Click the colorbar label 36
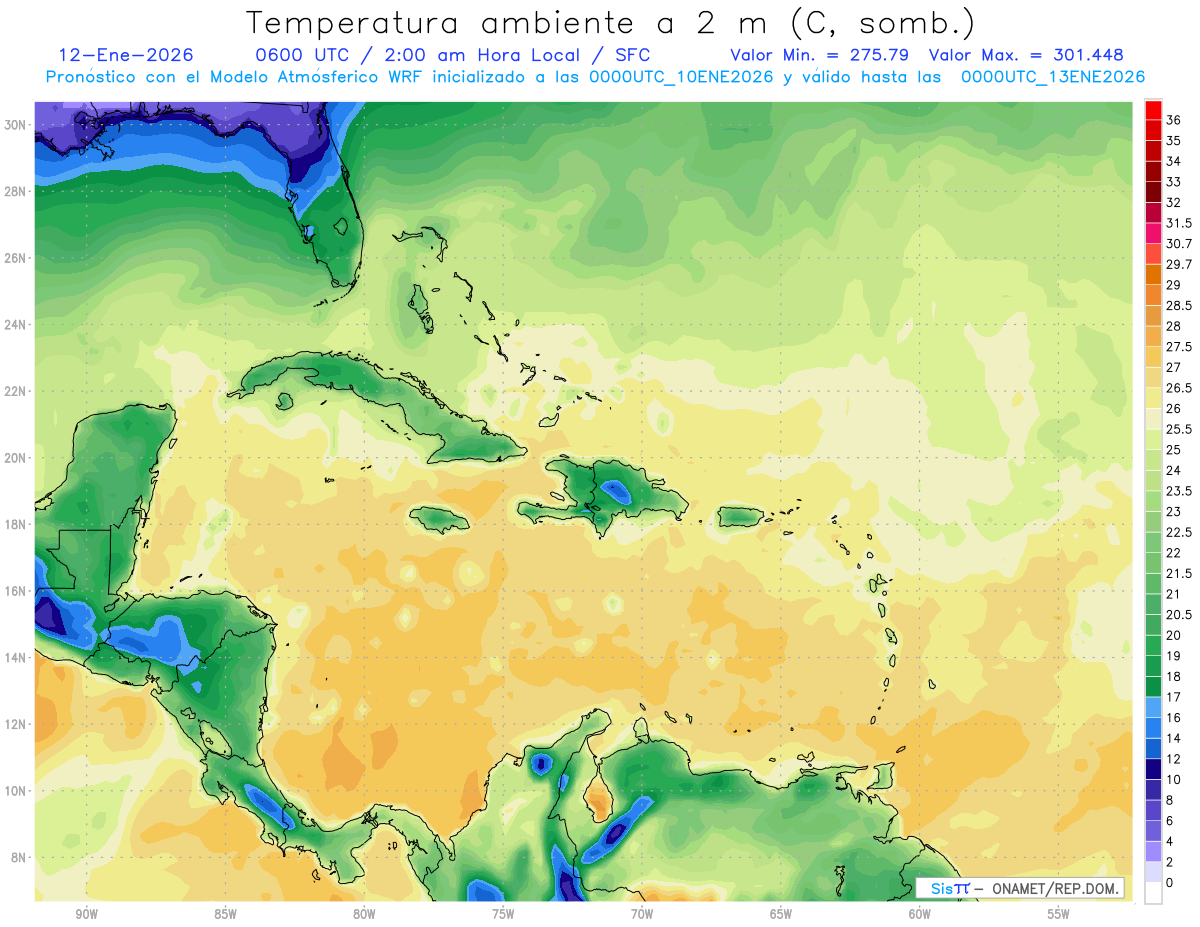The height and width of the screenshot is (927, 1200). [x=1174, y=120]
